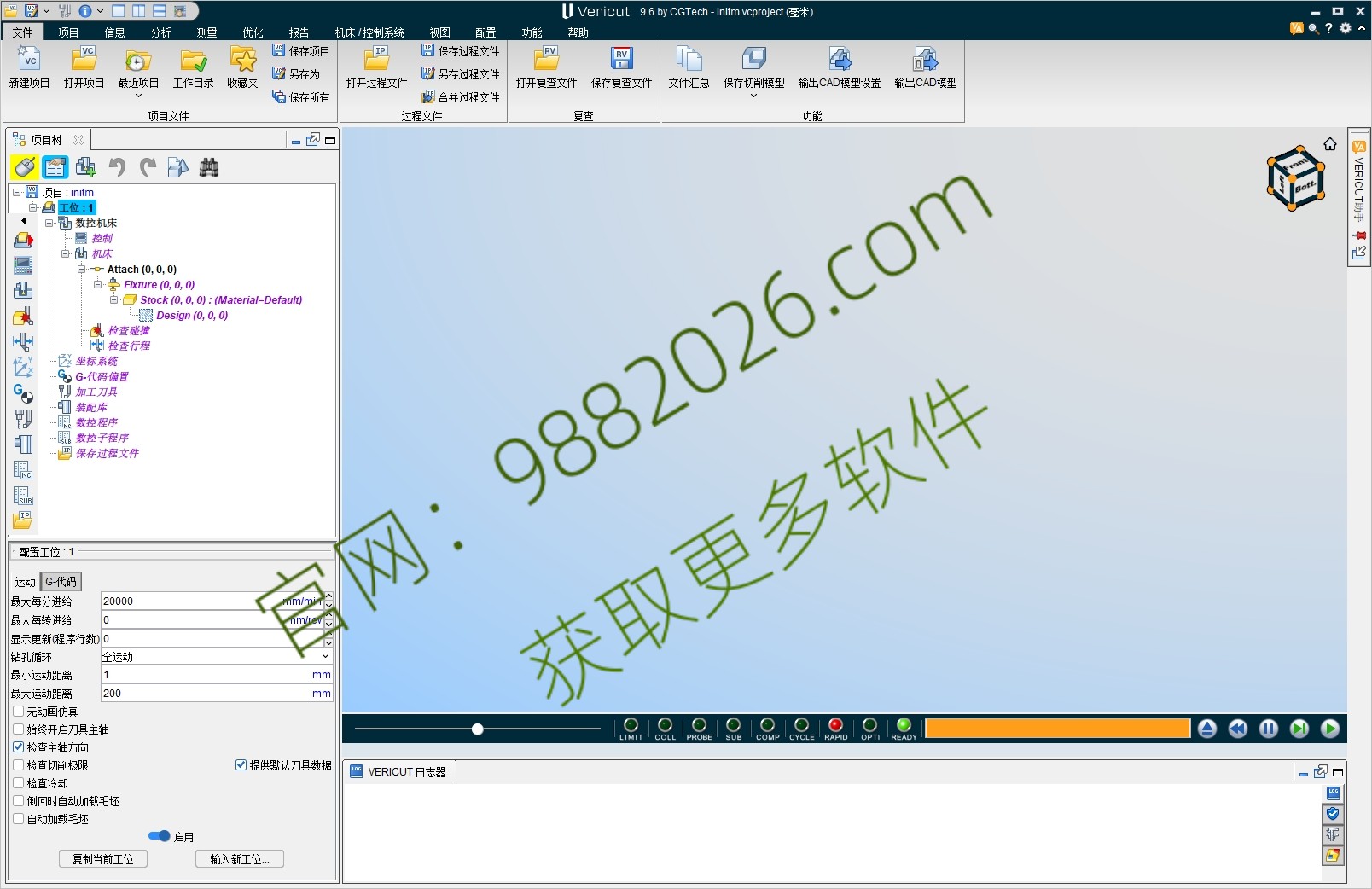Open the 钻孔循环 dropdown
This screenshot has width=1372, height=889.
217,657
